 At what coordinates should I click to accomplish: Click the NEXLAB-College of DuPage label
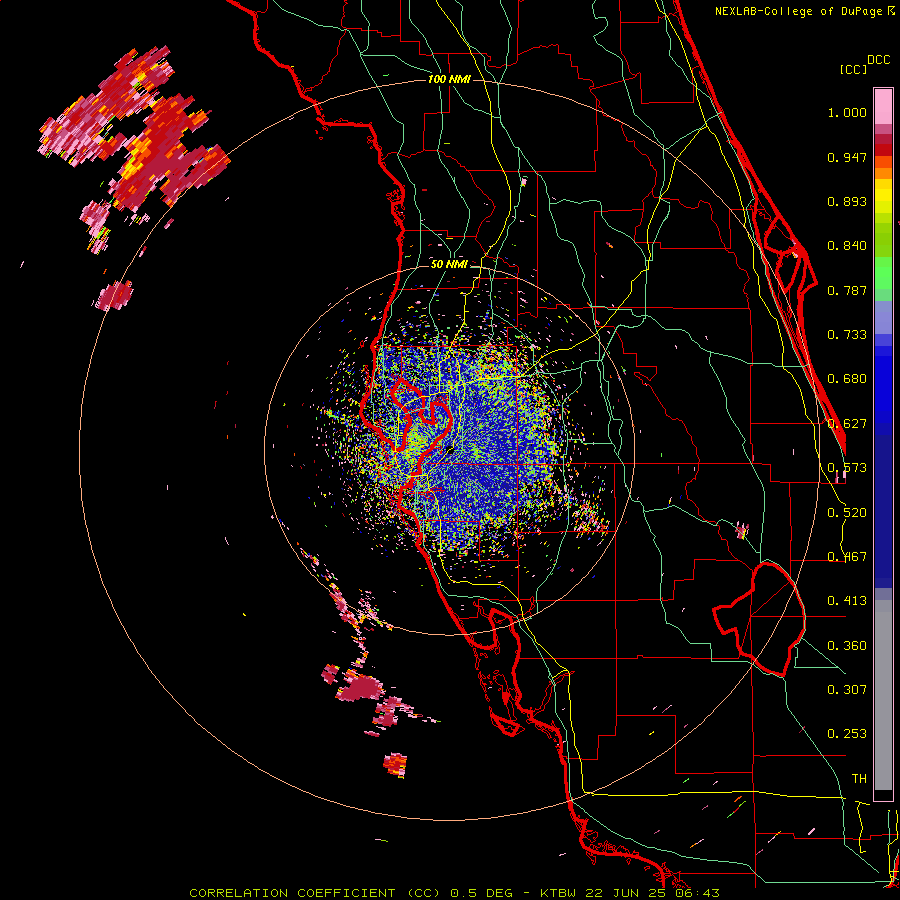[x=798, y=11]
